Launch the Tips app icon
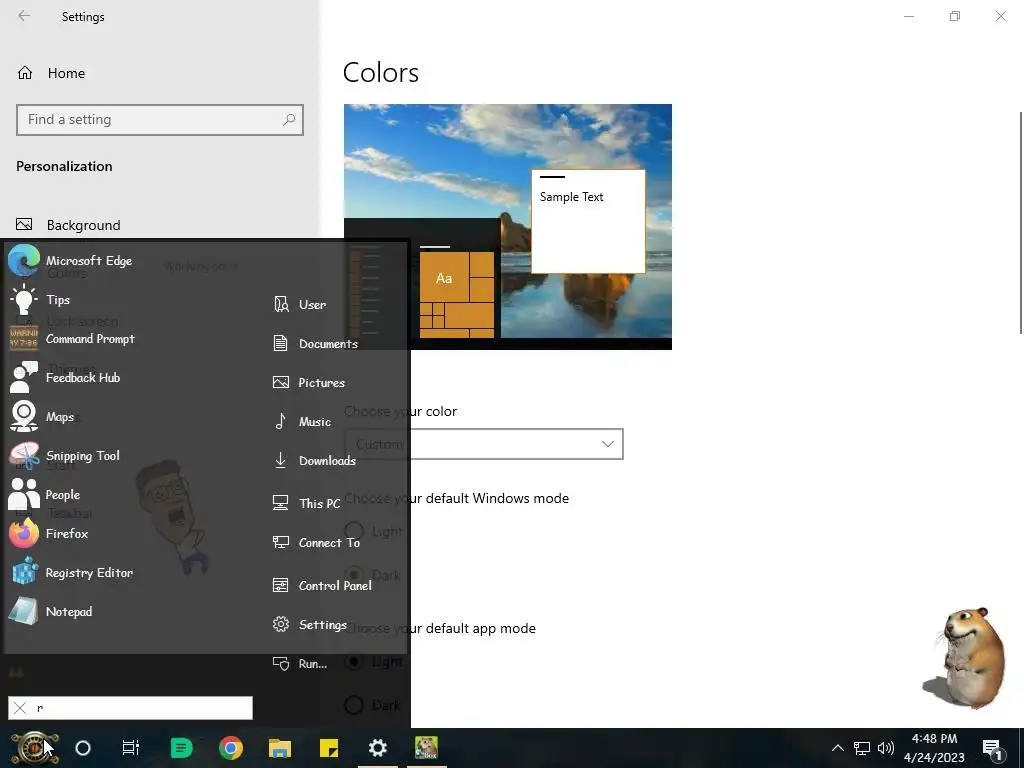This screenshot has height=768, width=1024. click(24, 300)
